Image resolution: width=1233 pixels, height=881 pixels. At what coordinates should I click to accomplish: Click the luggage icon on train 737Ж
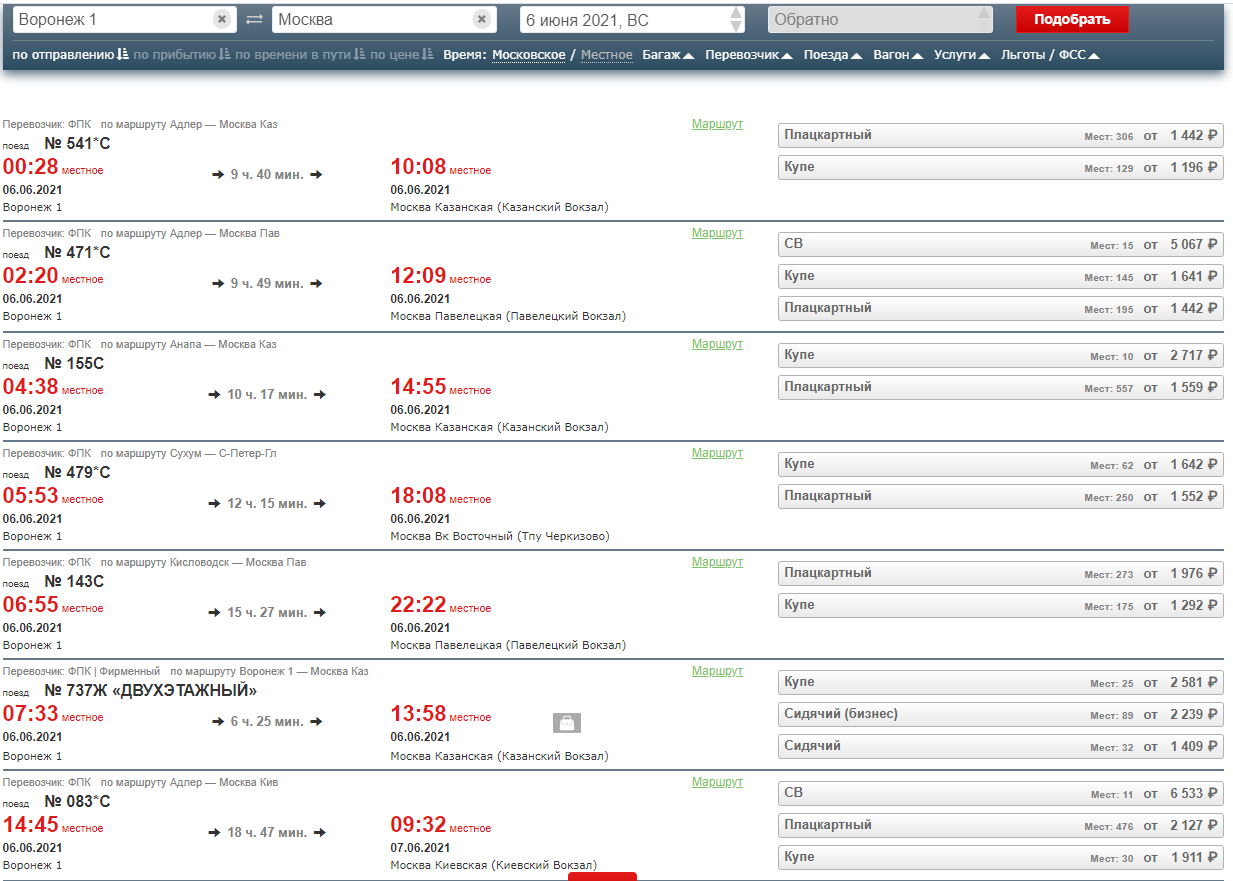point(567,722)
